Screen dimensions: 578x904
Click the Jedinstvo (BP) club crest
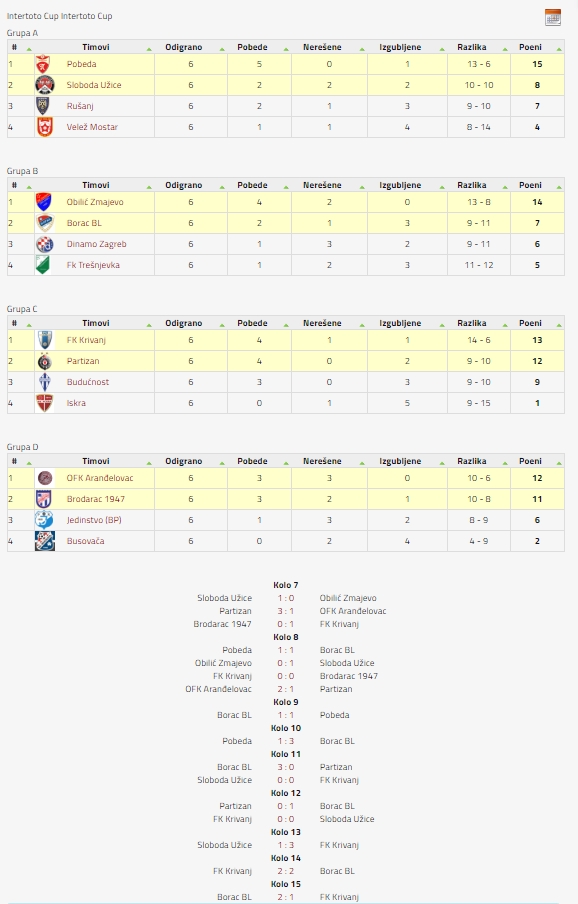(44, 520)
